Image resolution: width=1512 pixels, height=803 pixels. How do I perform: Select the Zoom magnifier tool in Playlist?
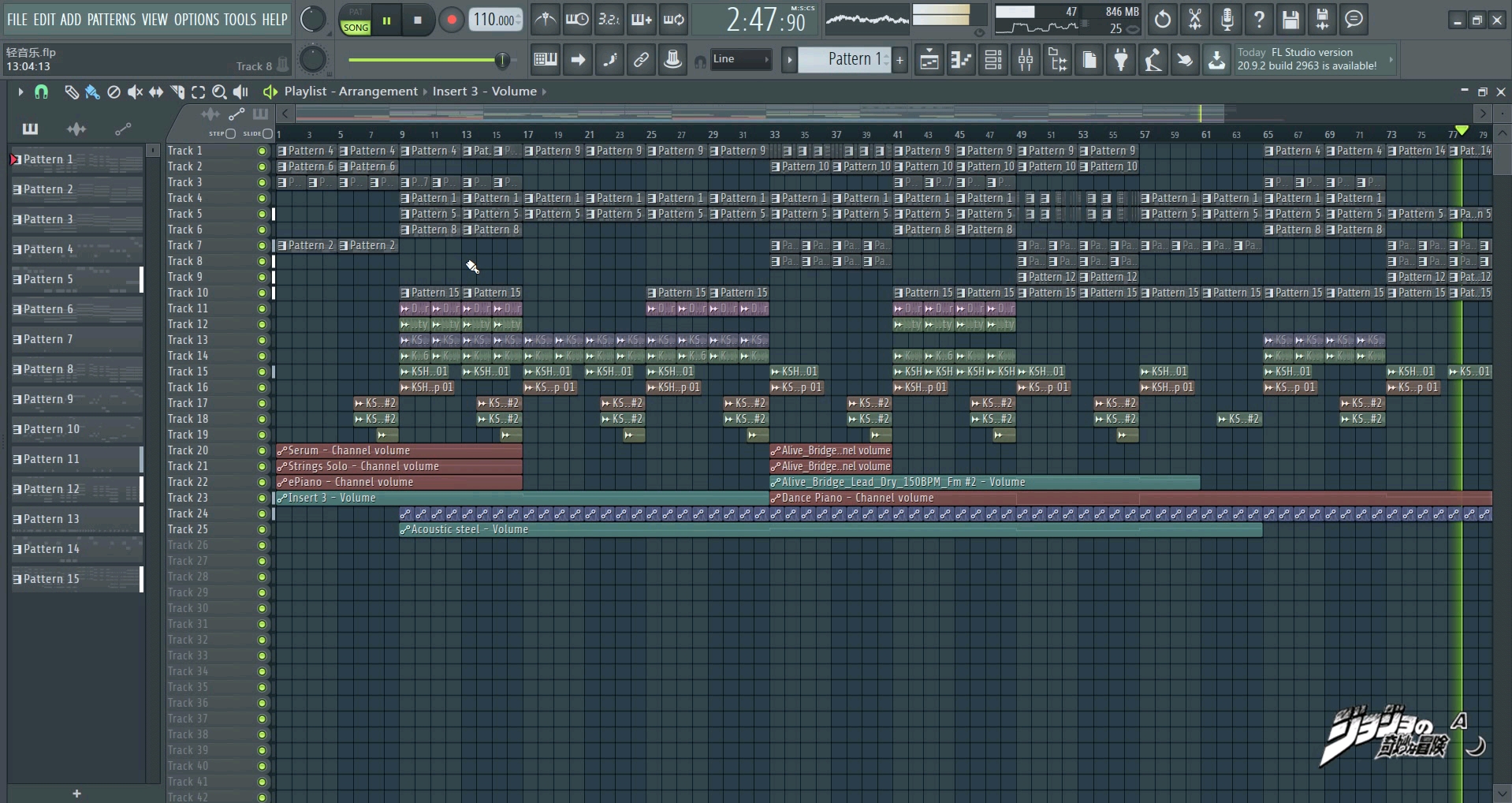click(220, 92)
